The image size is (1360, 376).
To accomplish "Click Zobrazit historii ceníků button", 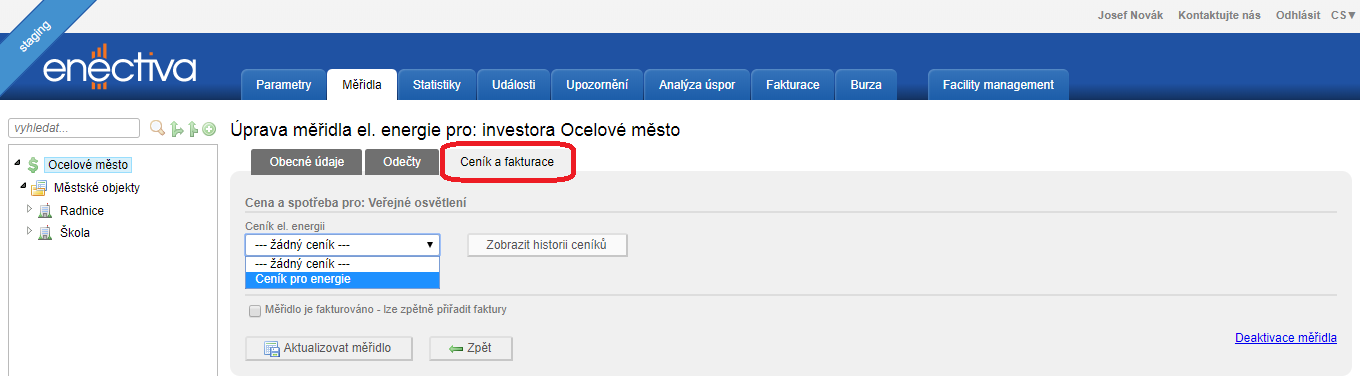I will tap(547, 245).
